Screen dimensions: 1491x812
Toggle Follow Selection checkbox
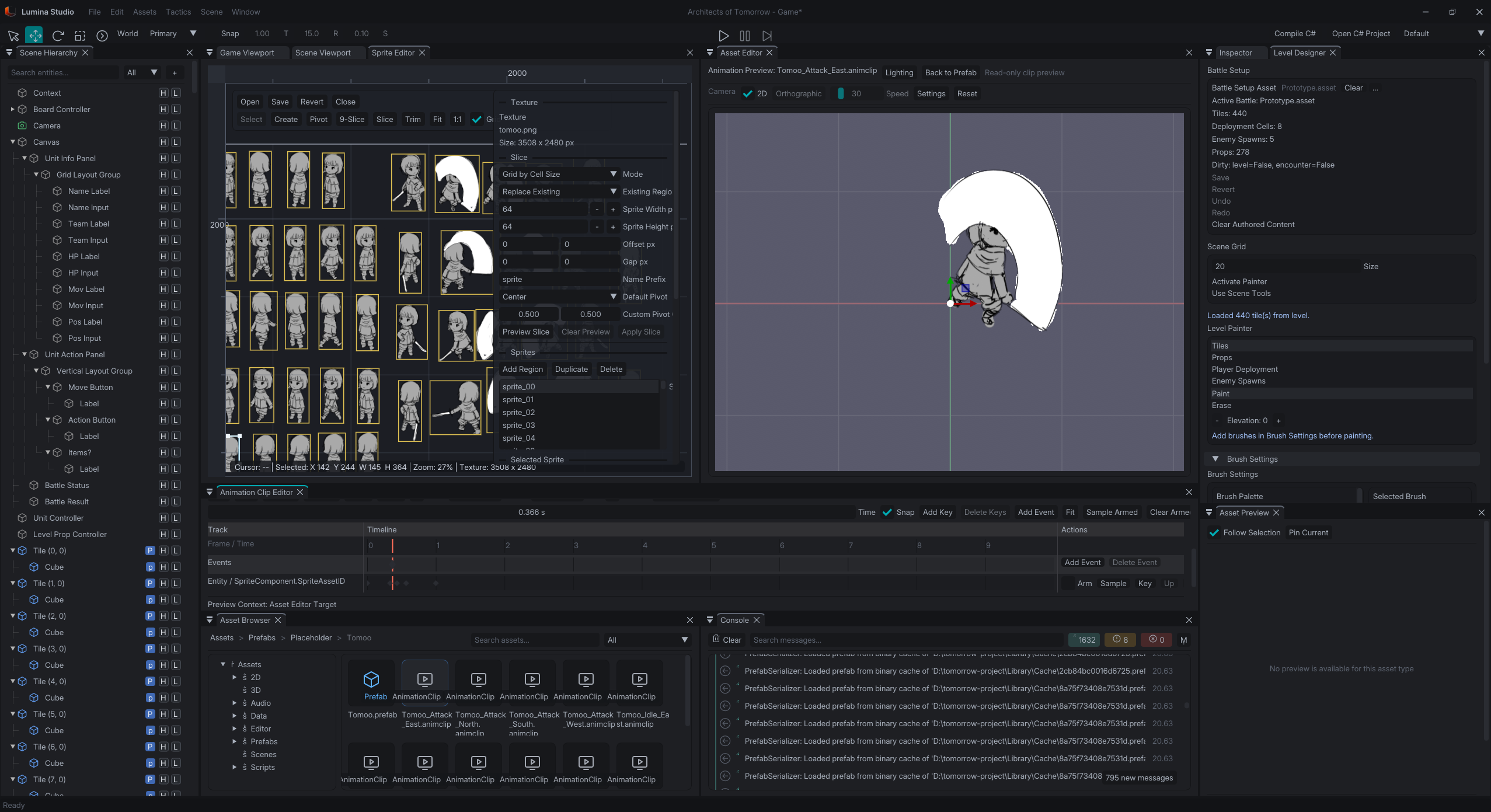[x=1214, y=532]
